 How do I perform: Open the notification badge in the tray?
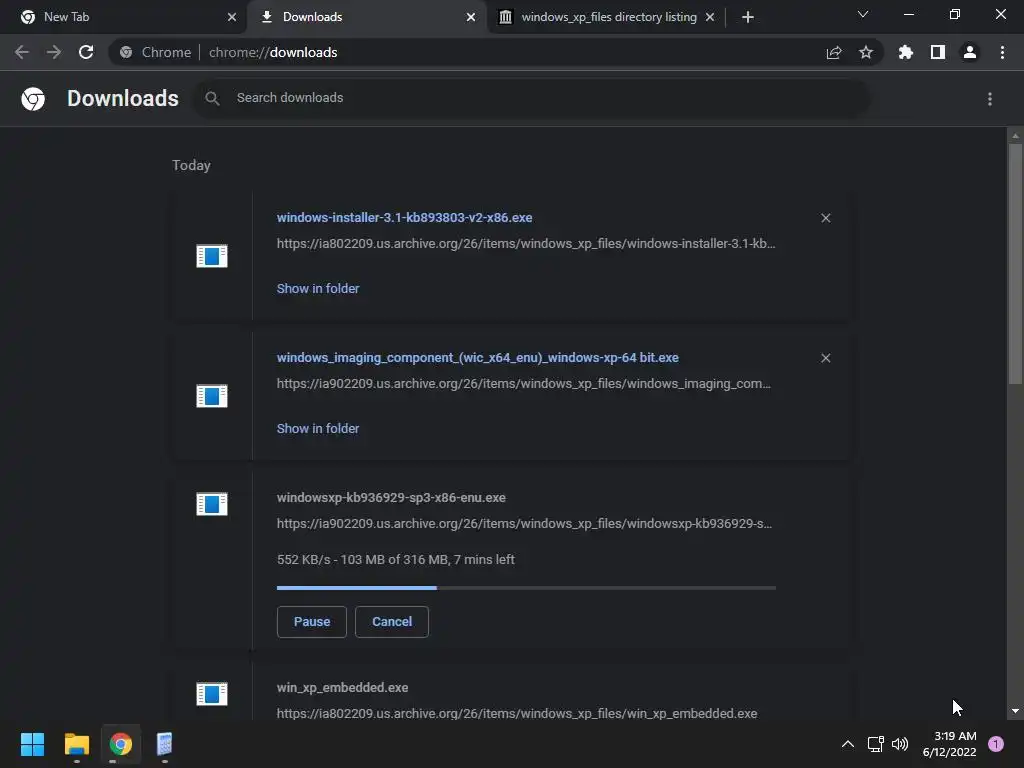996,744
